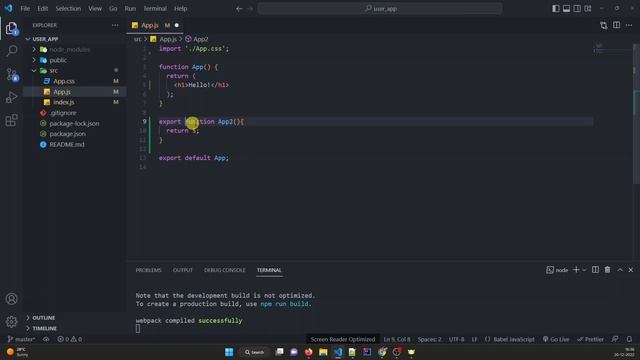Toggle the secondary side bar layout icon

click(x=577, y=9)
